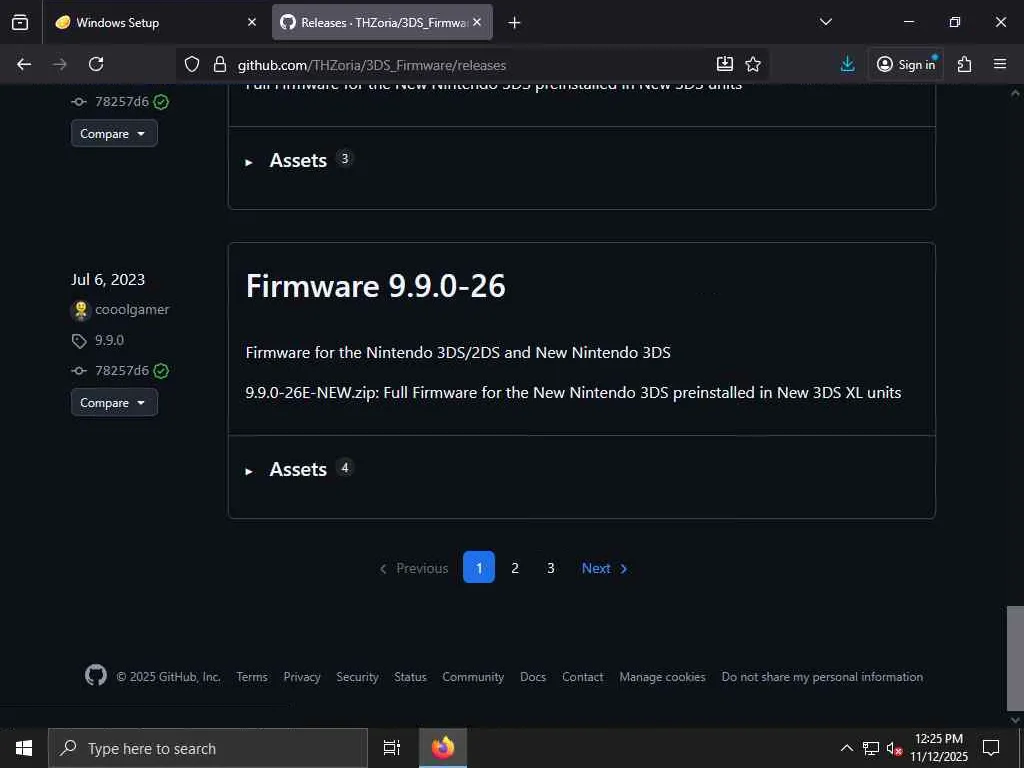Show hidden system tray icons
The height and width of the screenshot is (768, 1024).
click(846, 748)
